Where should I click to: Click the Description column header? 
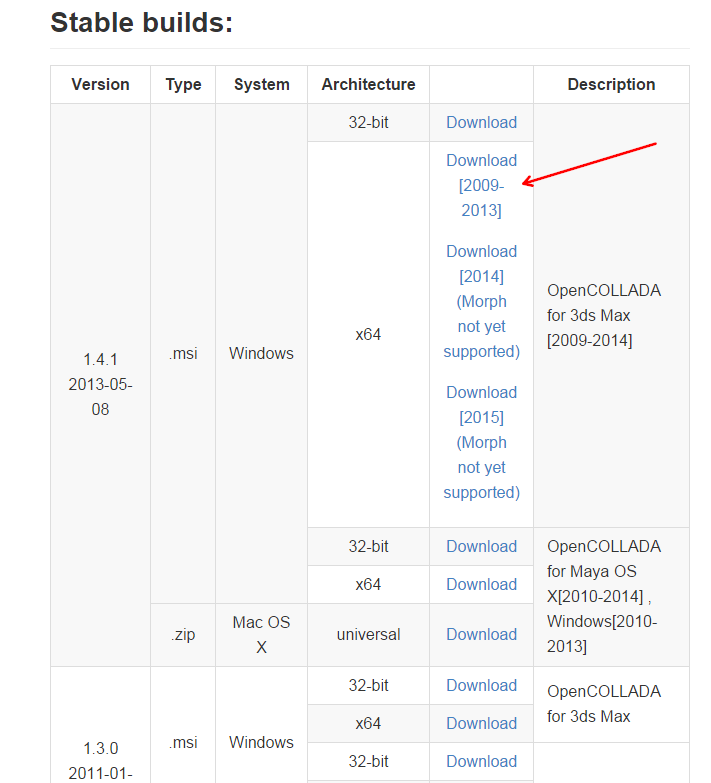pyautogui.click(x=611, y=85)
